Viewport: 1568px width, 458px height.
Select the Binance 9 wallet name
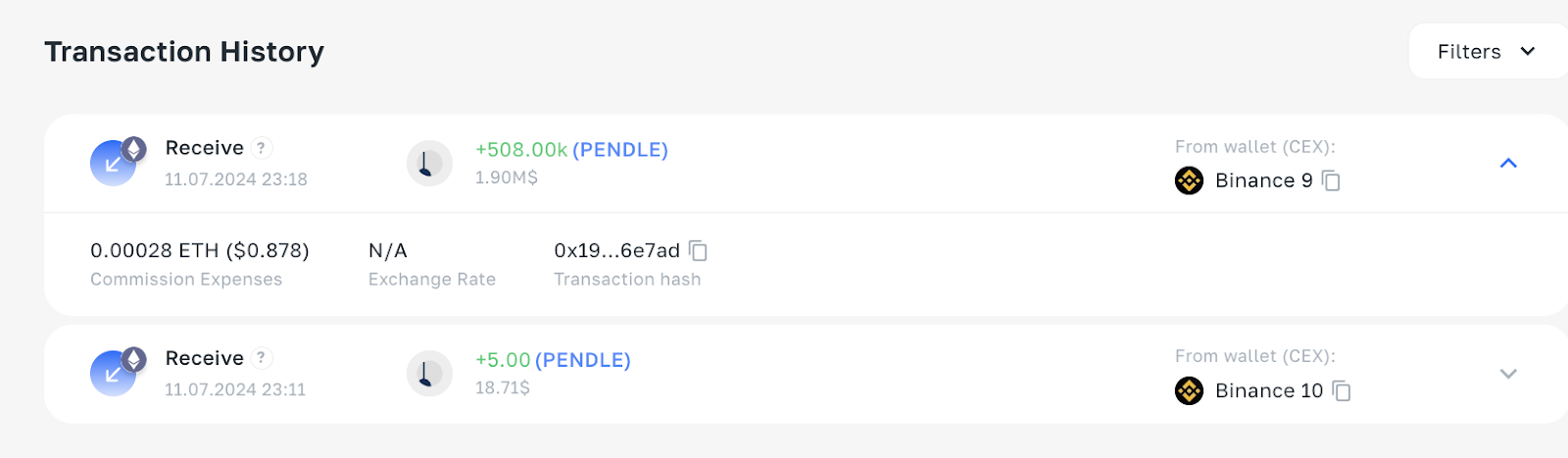[1263, 180]
